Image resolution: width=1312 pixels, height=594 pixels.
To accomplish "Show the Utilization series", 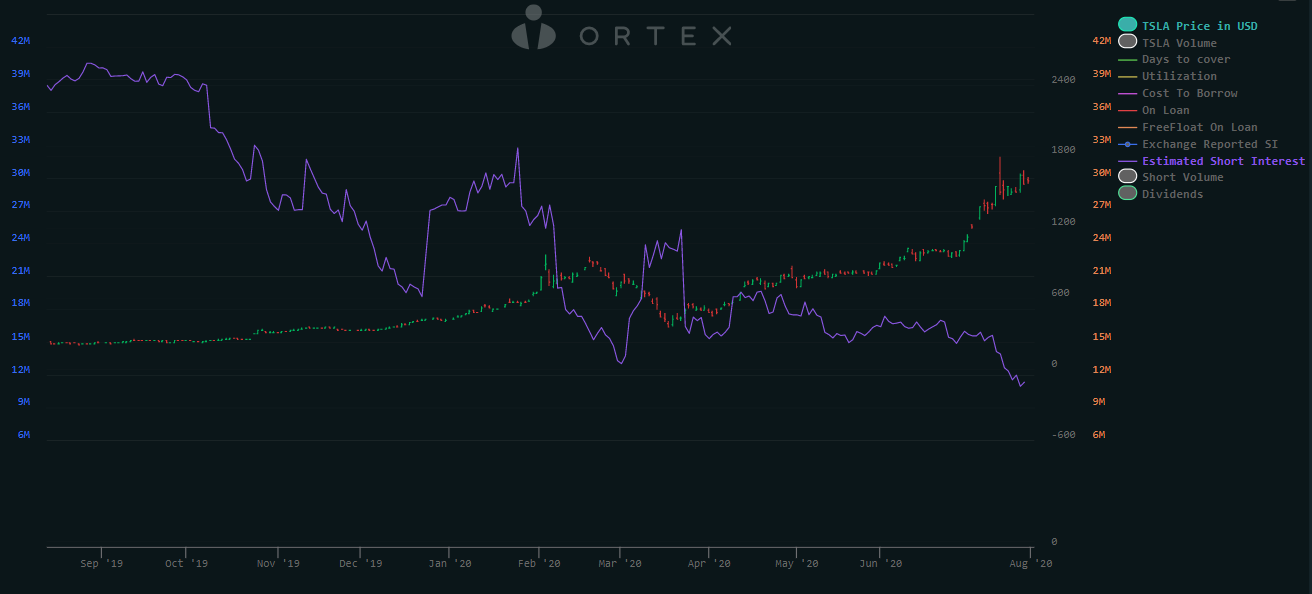I will coord(1179,76).
